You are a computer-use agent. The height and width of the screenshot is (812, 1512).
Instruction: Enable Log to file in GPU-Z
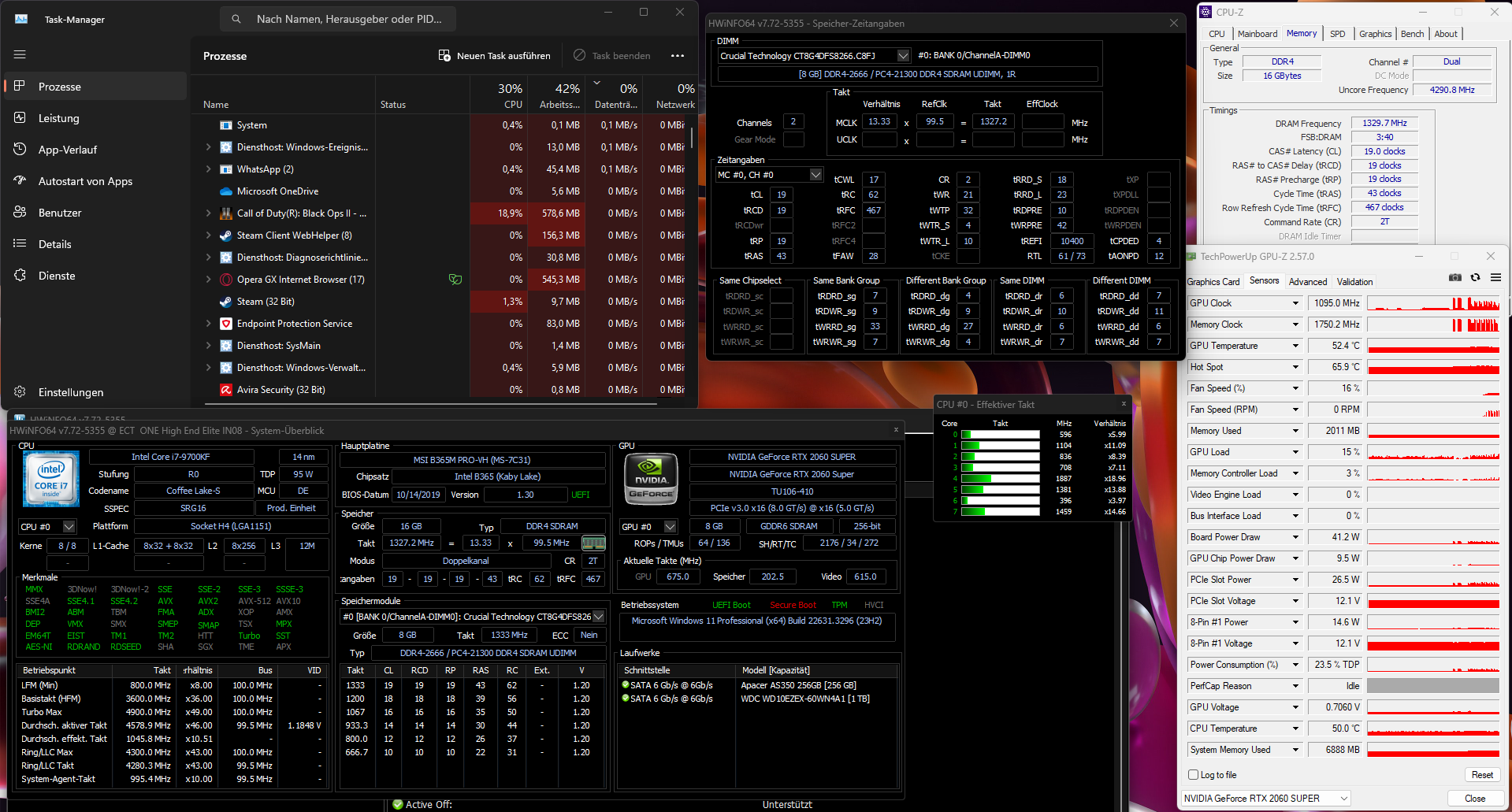pos(1194,775)
